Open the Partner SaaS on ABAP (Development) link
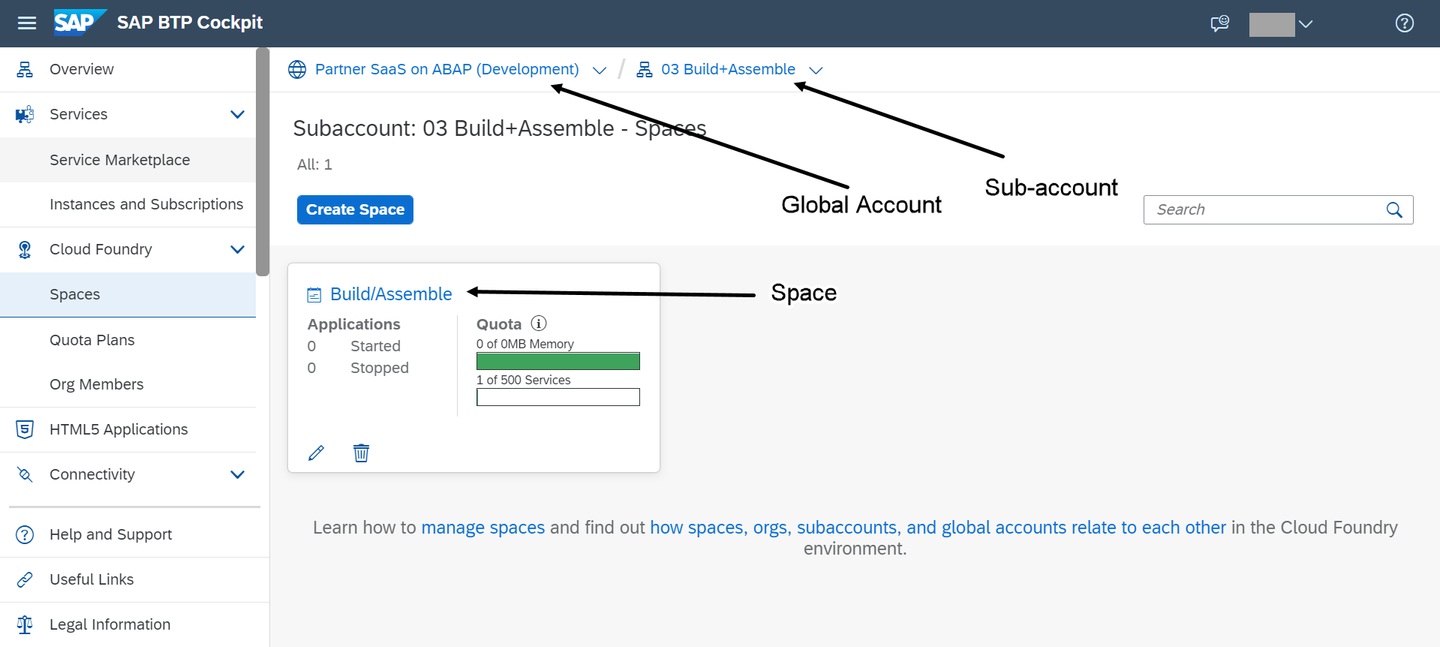 tap(447, 69)
